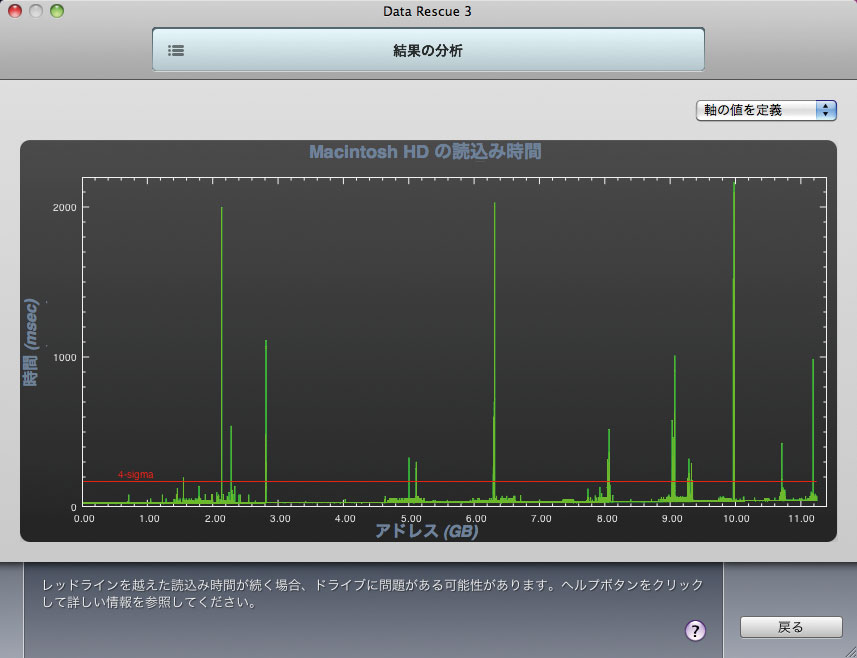Click the Data Rescue 3 window title
This screenshot has width=857, height=658.
click(x=427, y=11)
